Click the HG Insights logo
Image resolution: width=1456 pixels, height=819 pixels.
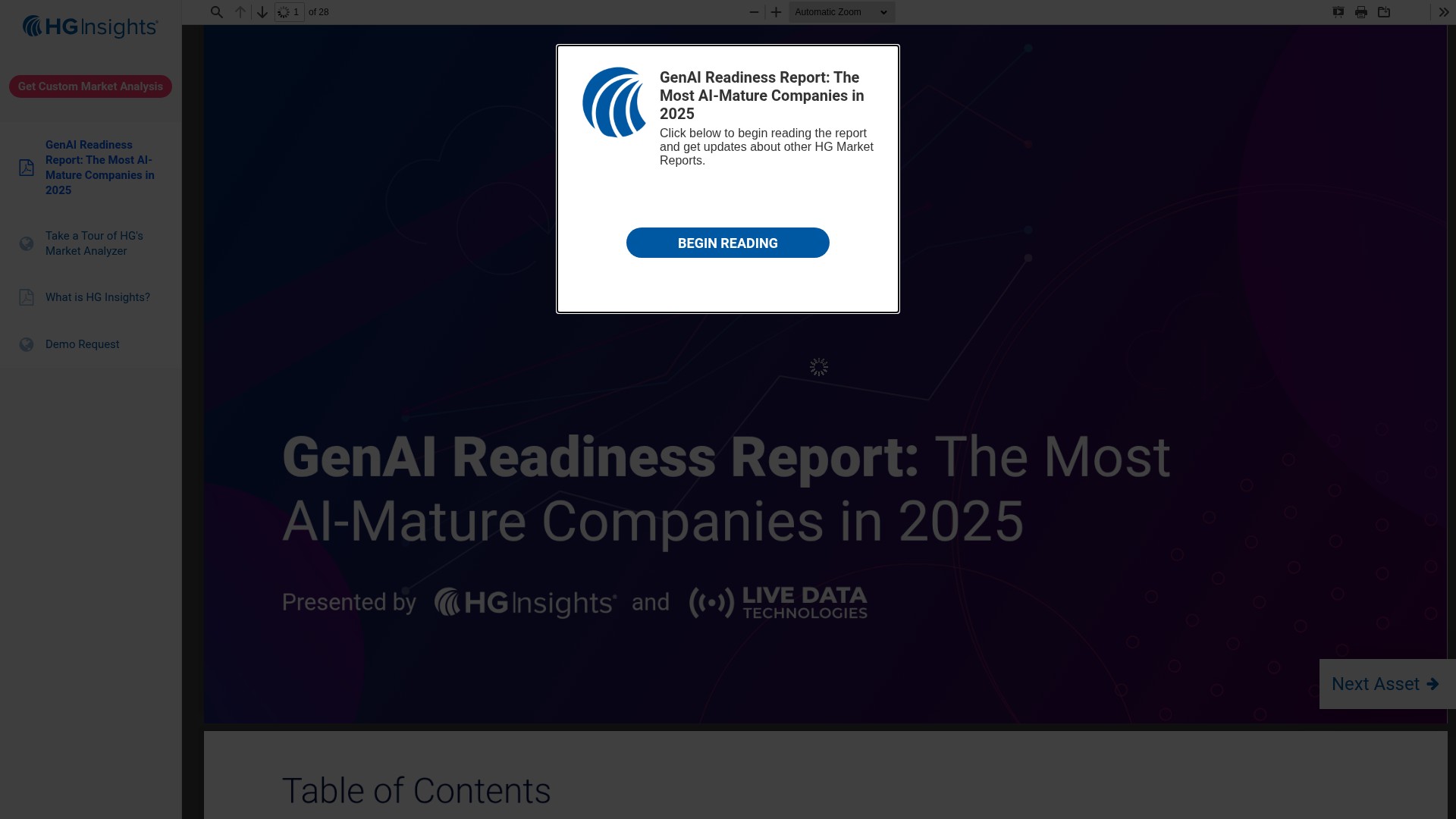pyautogui.click(x=90, y=27)
